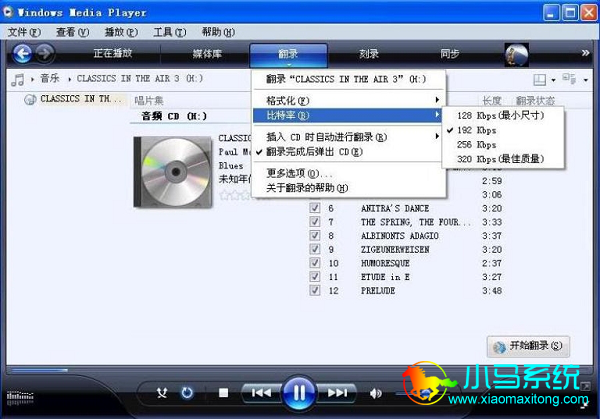Select 256 Kbps bitrate
The image size is (600, 419).
point(503,145)
